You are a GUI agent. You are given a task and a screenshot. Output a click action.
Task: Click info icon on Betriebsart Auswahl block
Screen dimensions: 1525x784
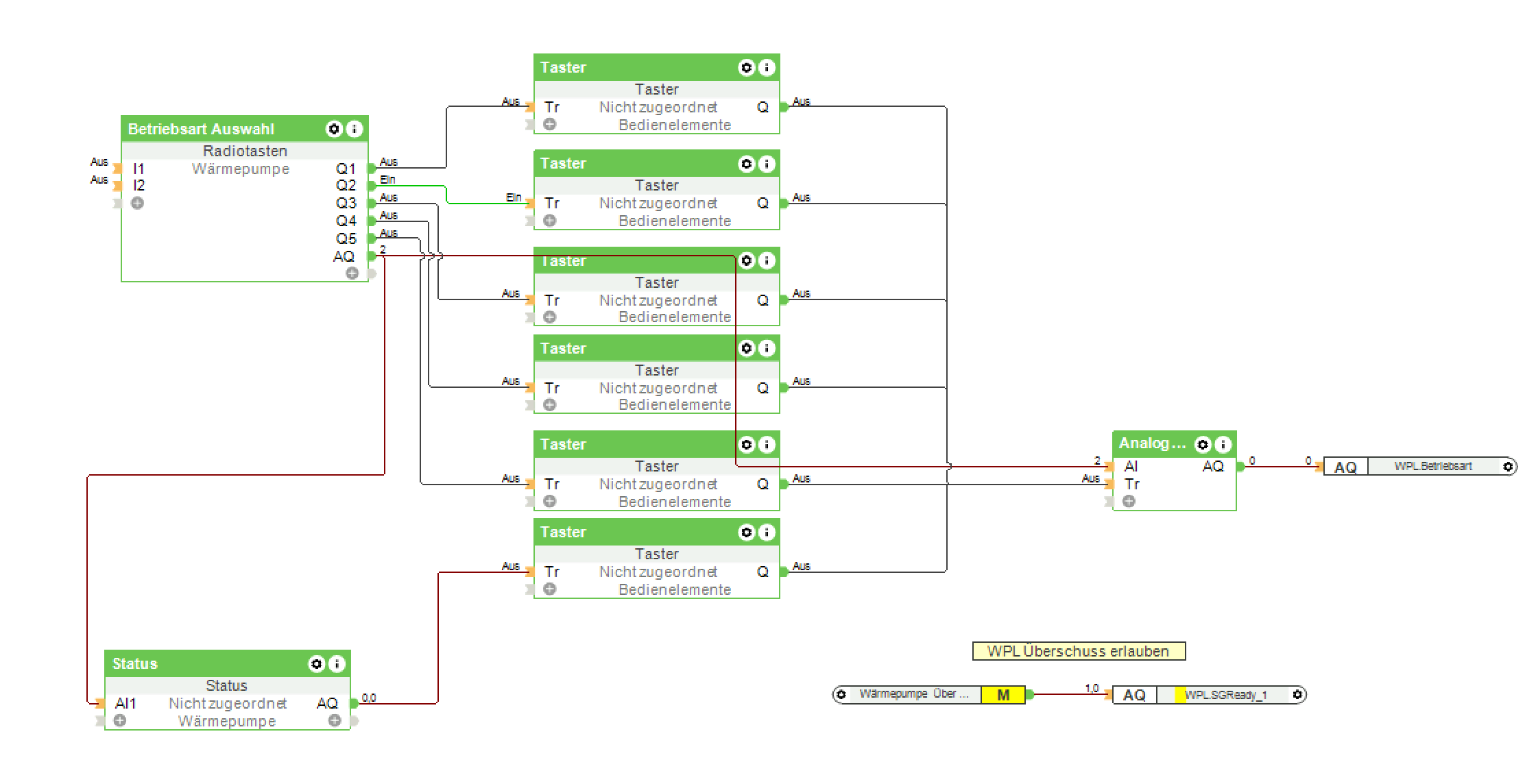tap(355, 129)
